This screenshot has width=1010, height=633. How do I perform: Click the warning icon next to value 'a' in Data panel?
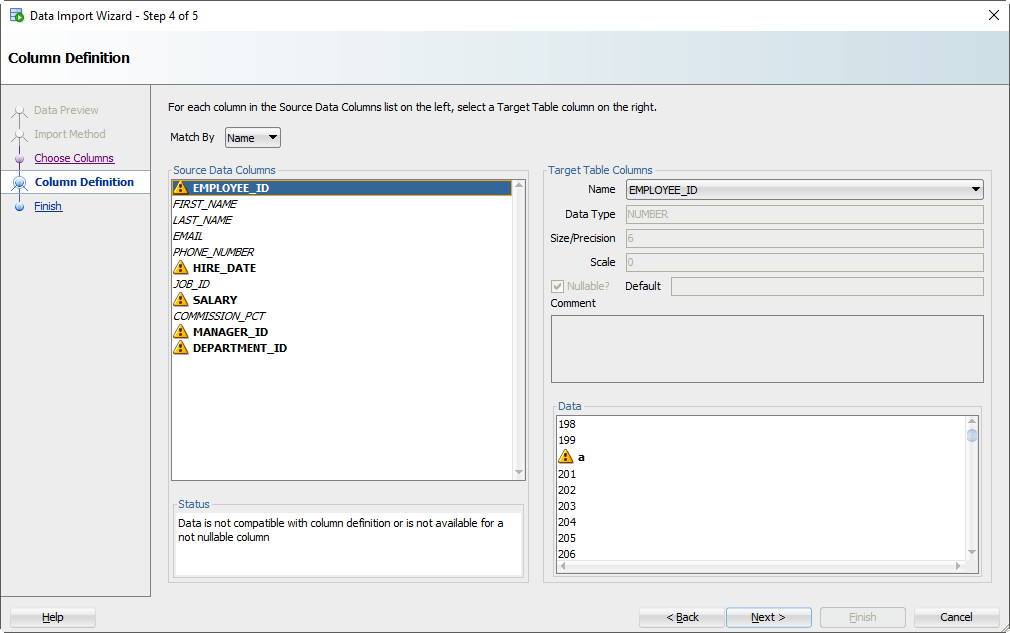tap(566, 457)
